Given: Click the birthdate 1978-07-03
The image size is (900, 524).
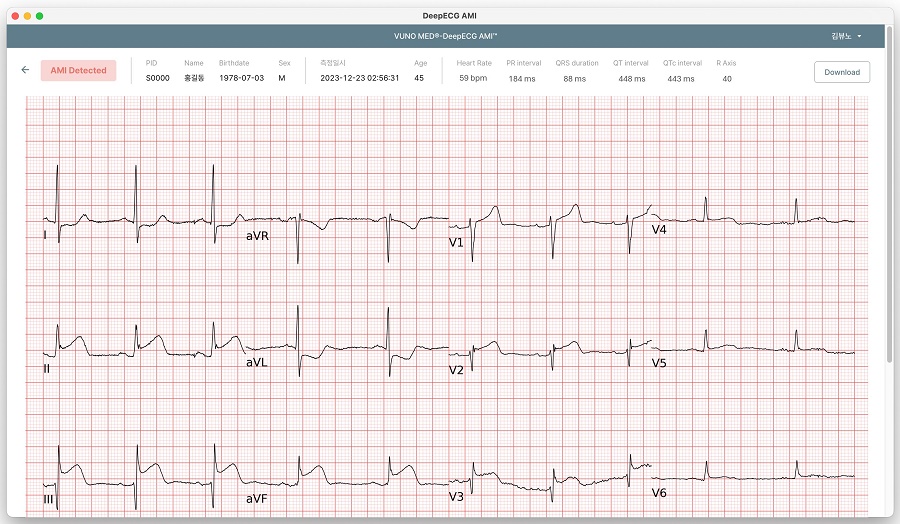Looking at the screenshot, I should click(x=242, y=78).
